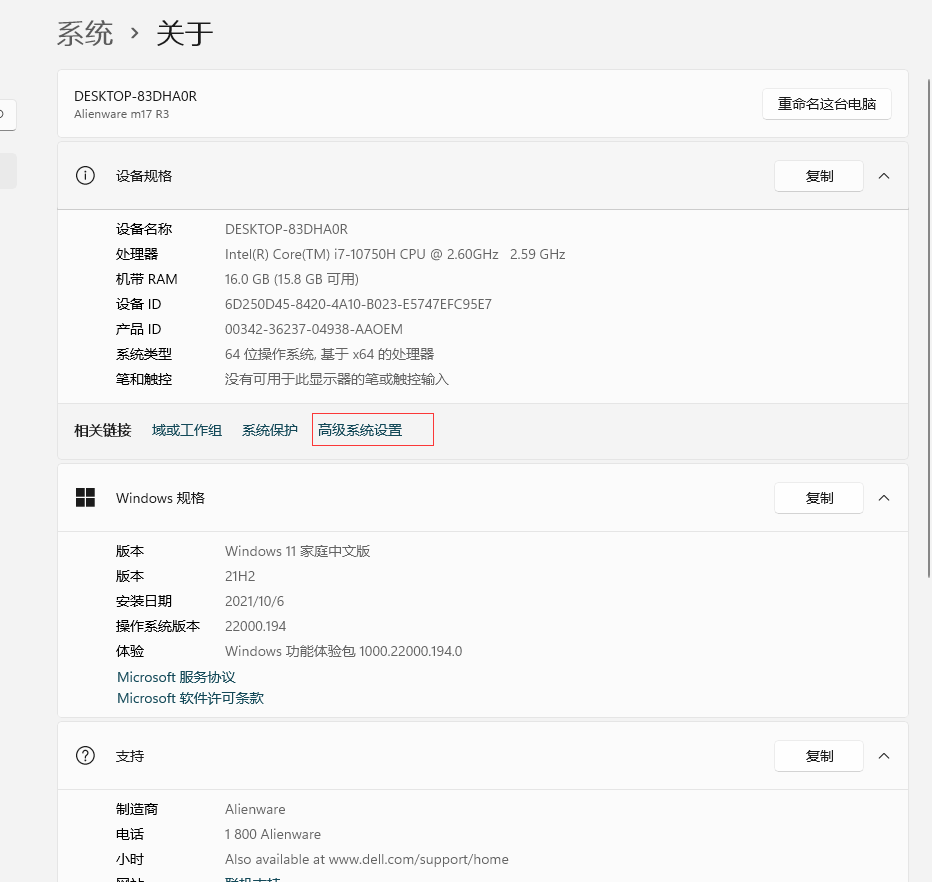Go back to 系统 breadcrumb

click(85, 33)
